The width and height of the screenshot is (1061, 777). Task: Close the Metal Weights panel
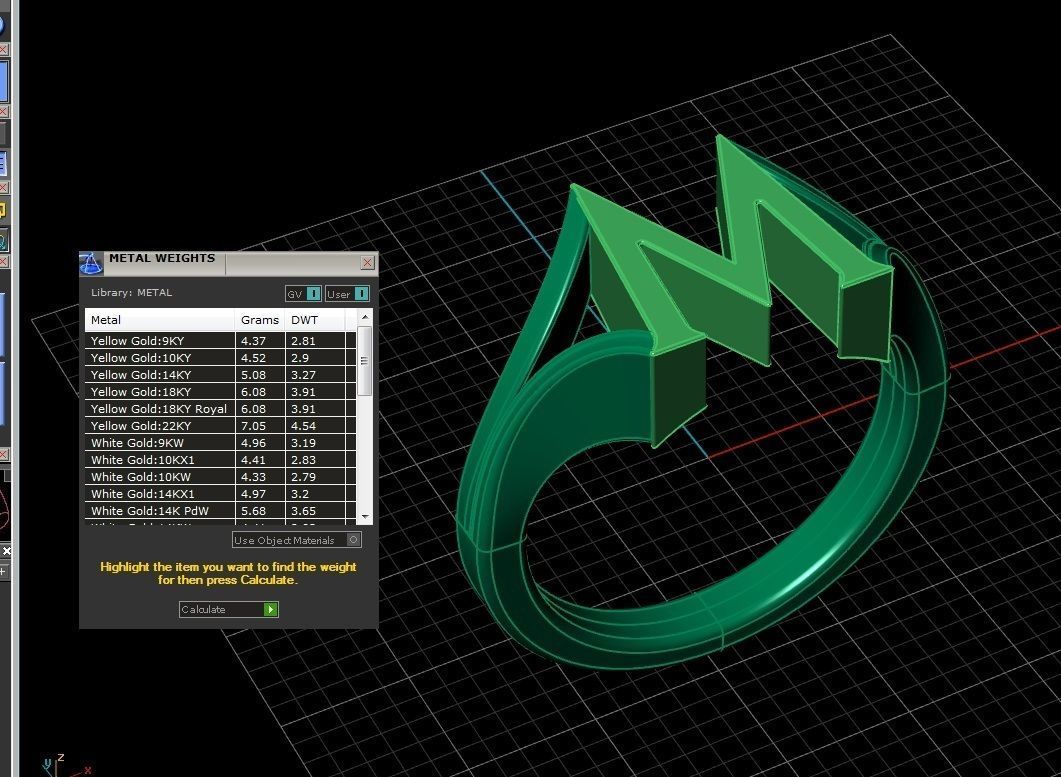pos(367,263)
